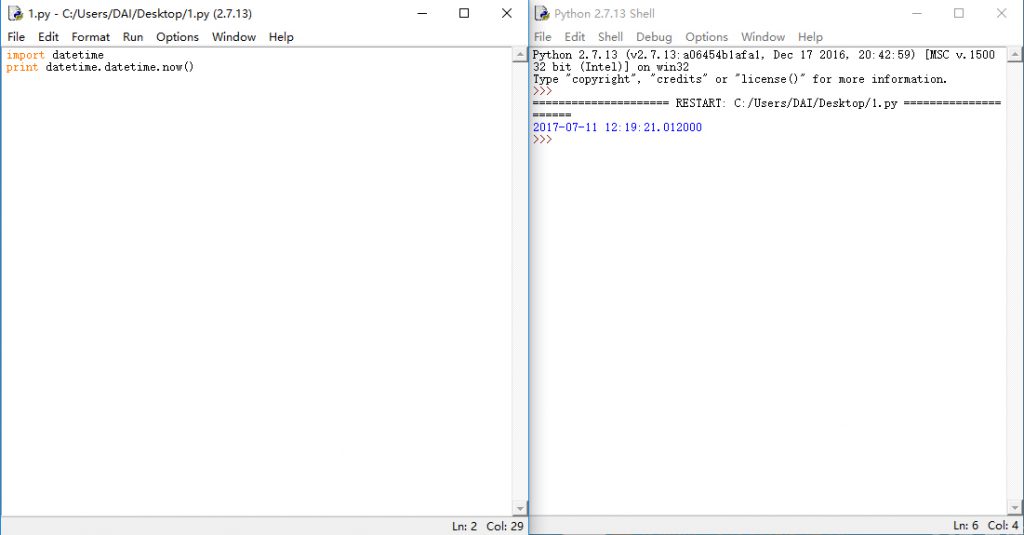This screenshot has height=535, width=1024.
Task: Click 'import datetime' line in editor
Action: point(55,55)
